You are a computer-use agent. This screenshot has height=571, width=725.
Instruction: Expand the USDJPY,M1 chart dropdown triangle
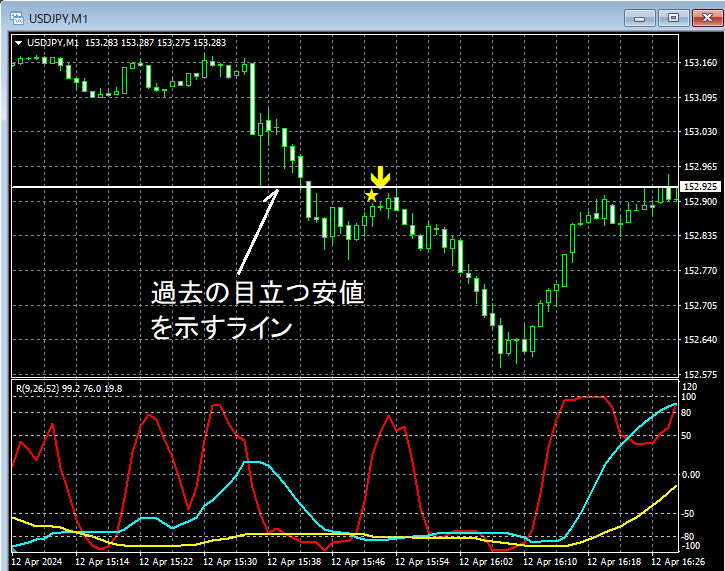coord(18,43)
